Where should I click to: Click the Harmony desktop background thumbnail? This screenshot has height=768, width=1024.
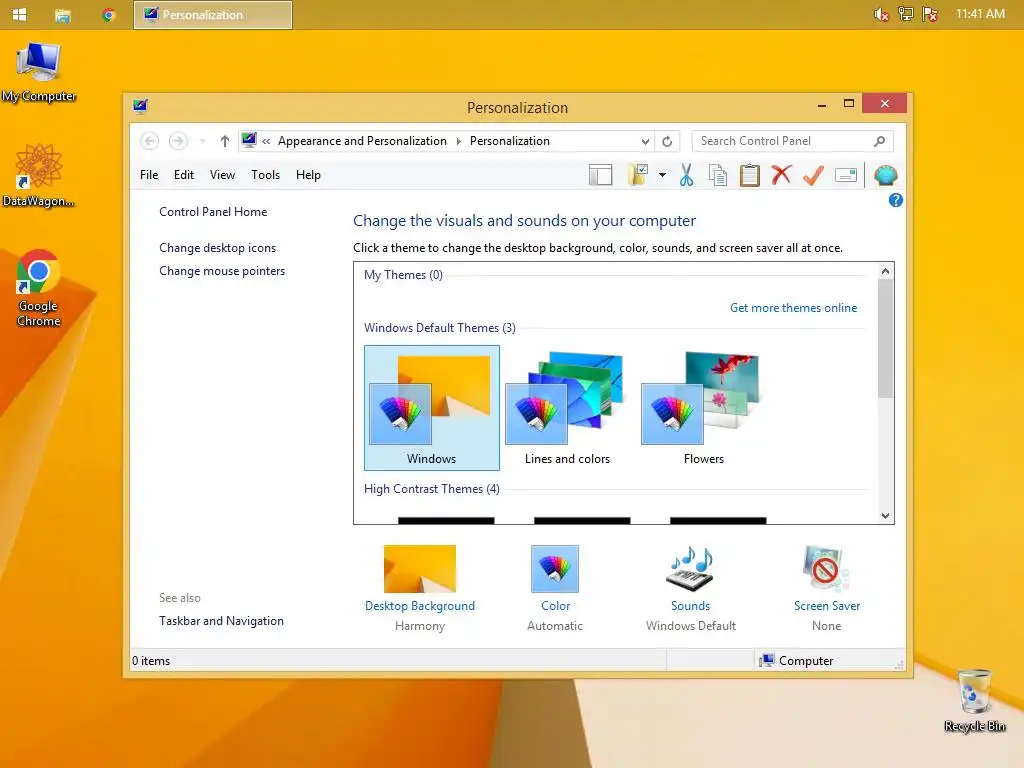(420, 569)
